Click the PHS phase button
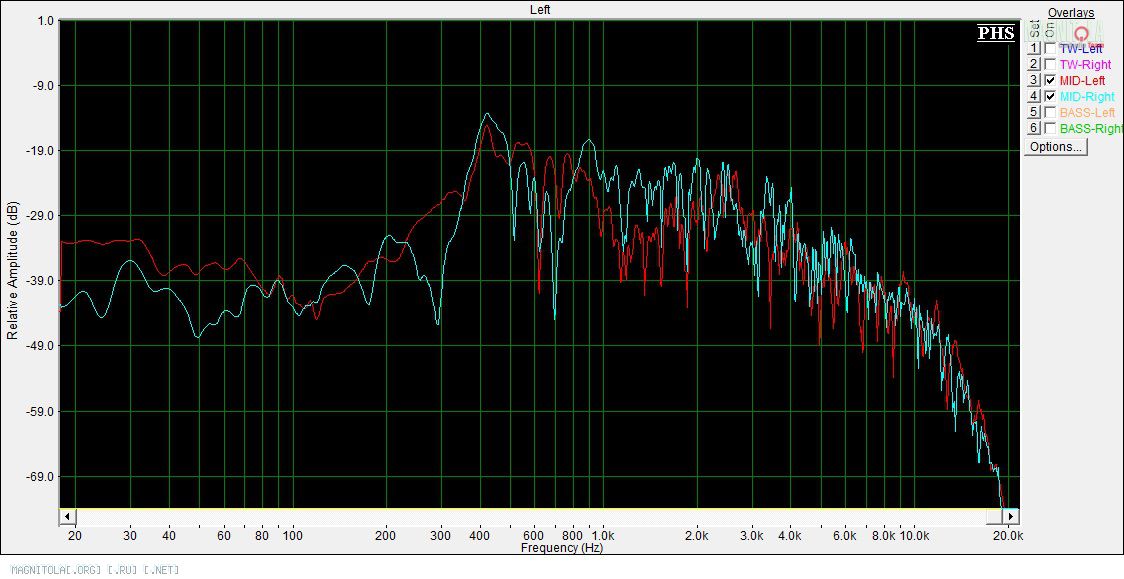 point(996,33)
